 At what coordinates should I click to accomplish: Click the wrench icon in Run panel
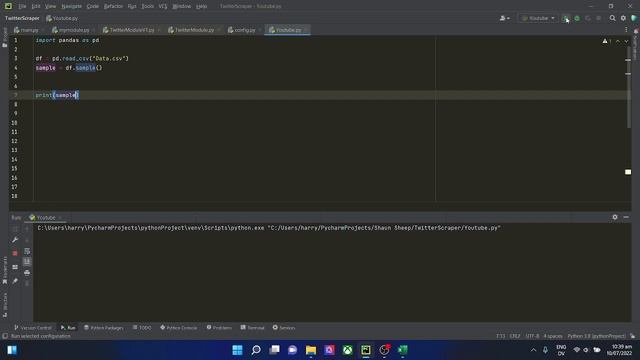coord(15,240)
